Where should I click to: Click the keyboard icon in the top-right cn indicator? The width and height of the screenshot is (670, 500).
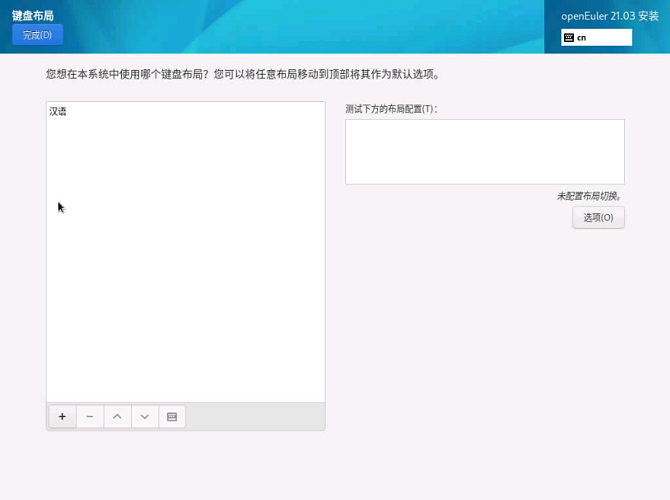tap(569, 38)
